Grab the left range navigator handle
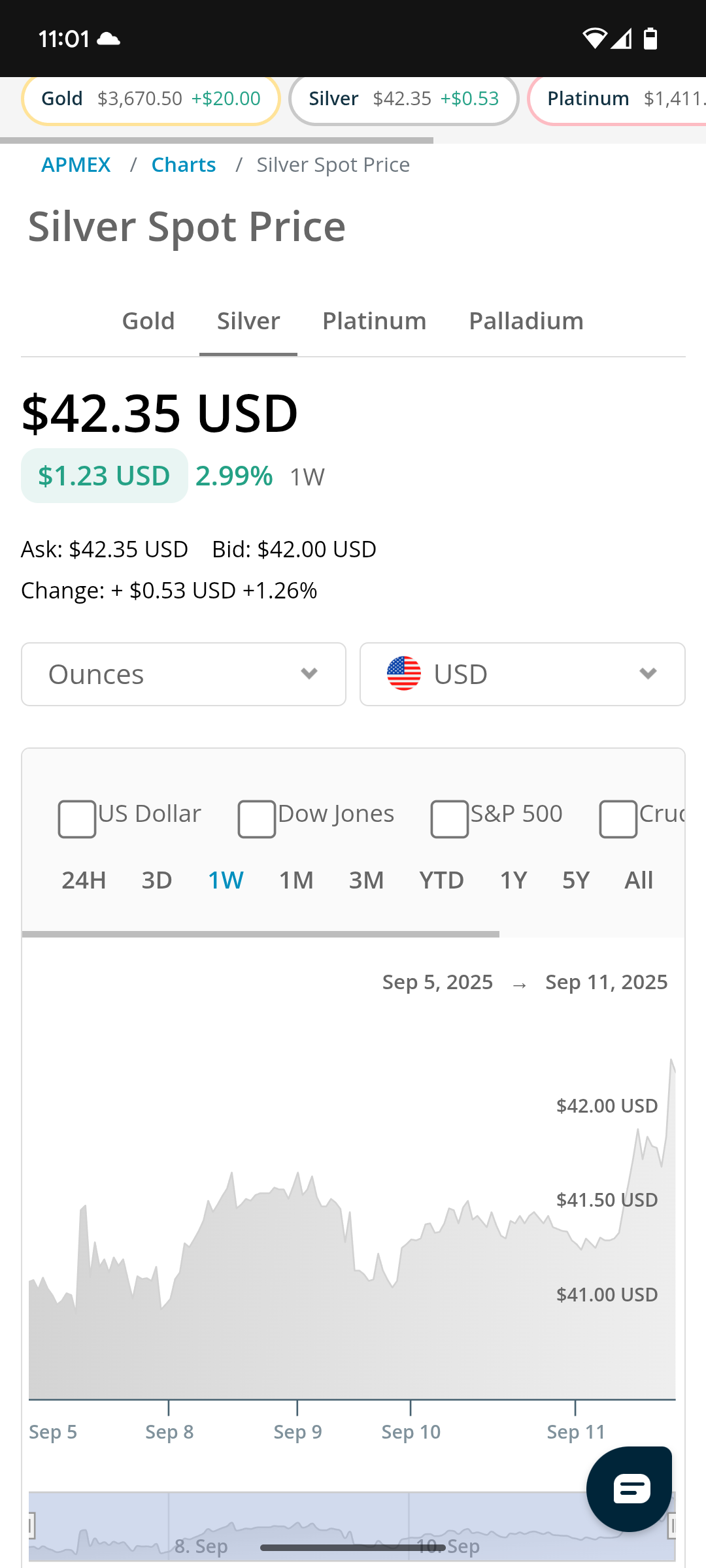The image size is (706, 1568). pos(31,1527)
